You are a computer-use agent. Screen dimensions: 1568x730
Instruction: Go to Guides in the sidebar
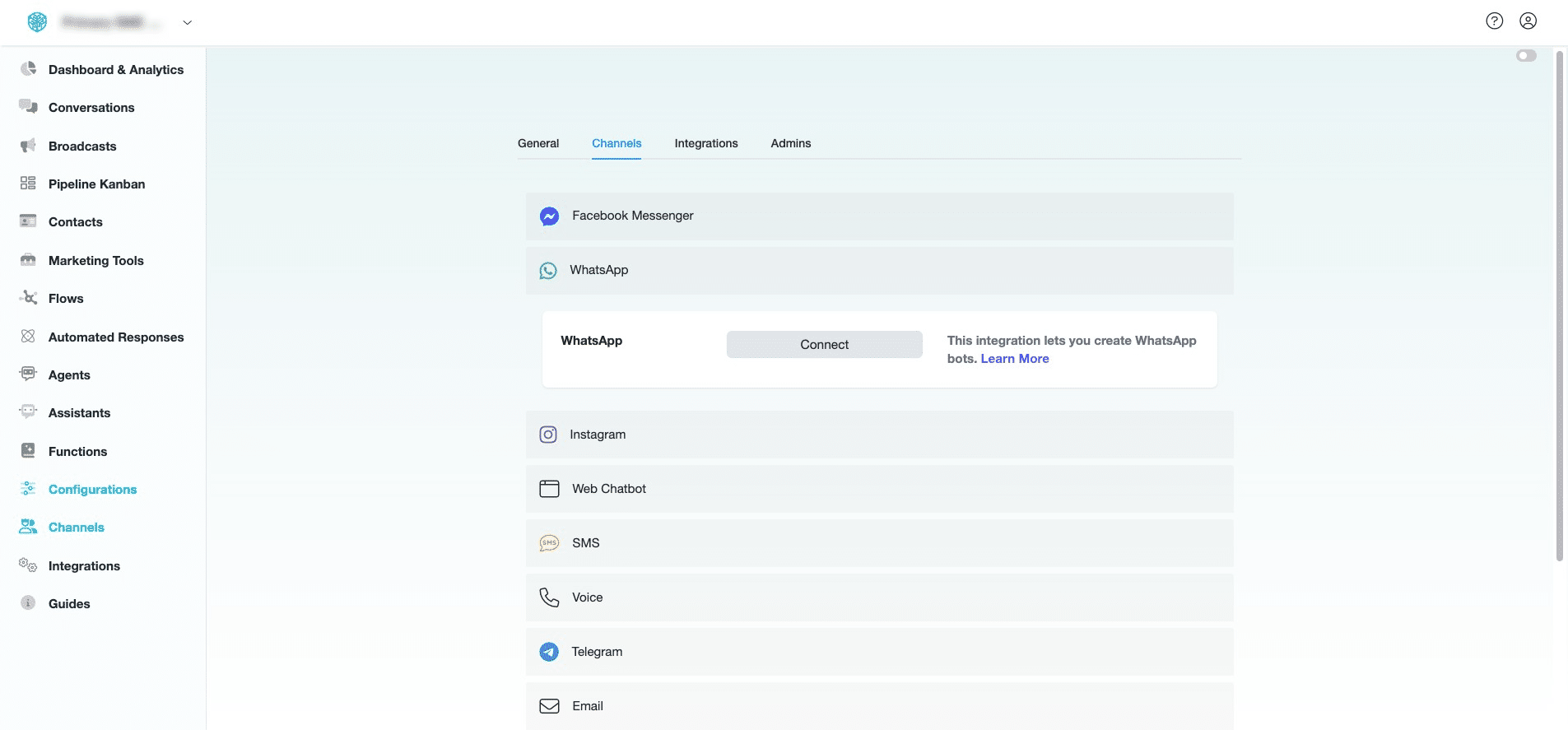(69, 604)
